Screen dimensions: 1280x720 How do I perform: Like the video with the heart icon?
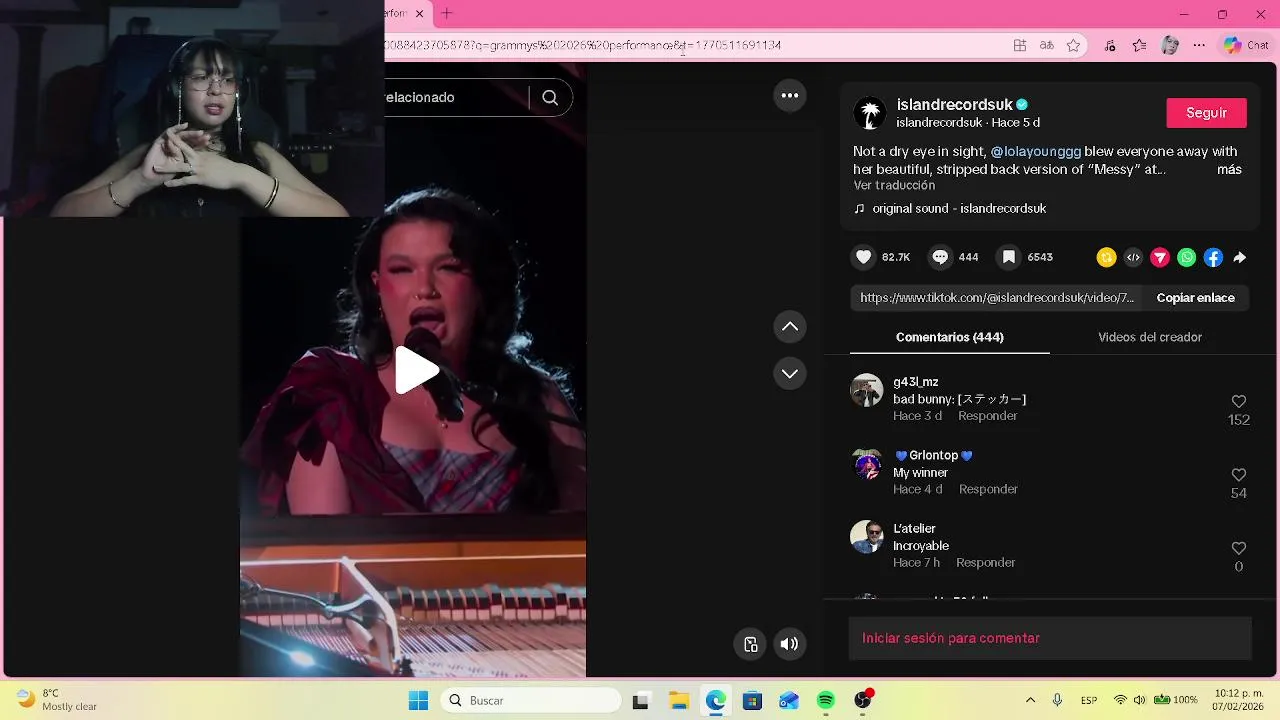click(864, 257)
